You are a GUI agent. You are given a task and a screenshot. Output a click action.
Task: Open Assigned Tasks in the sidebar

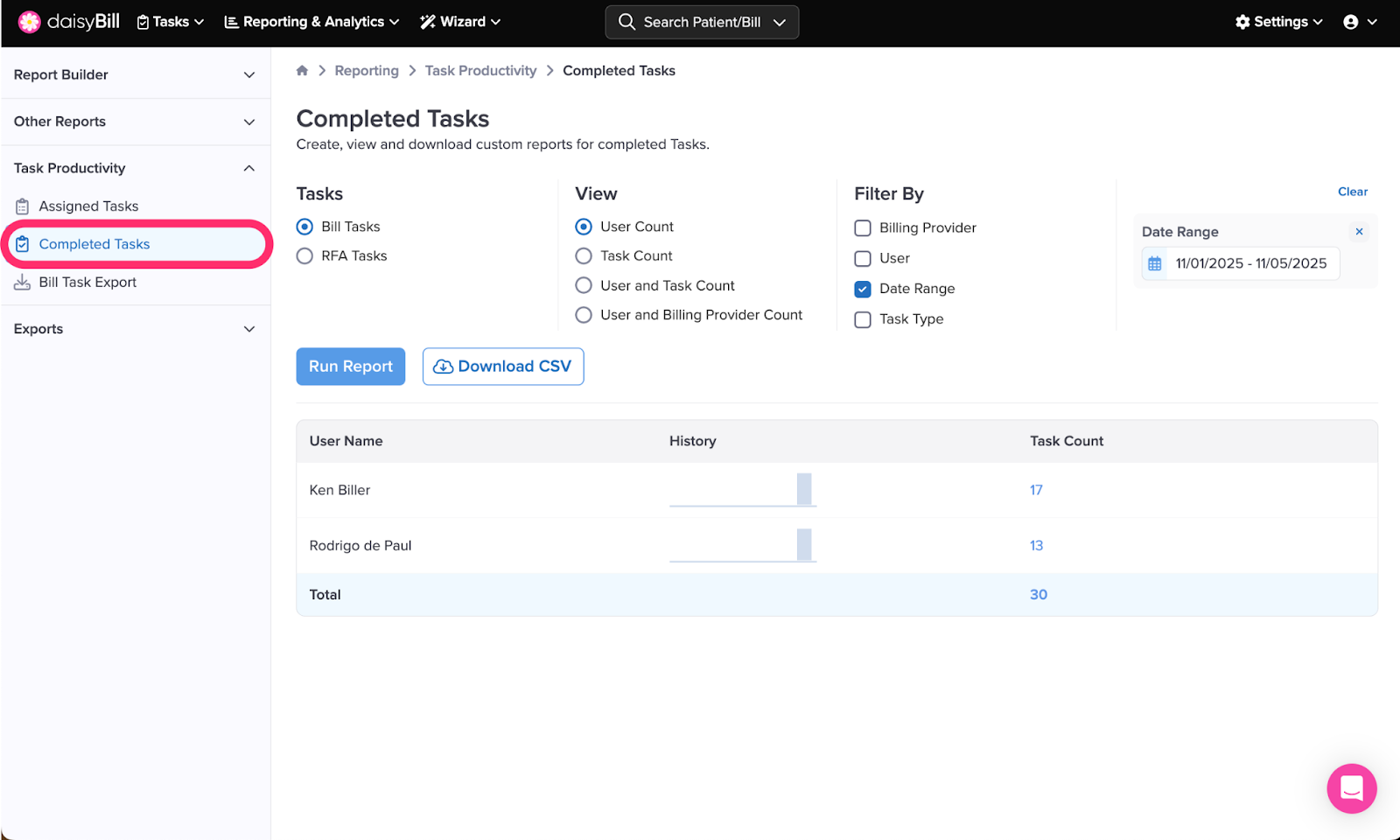click(x=88, y=206)
